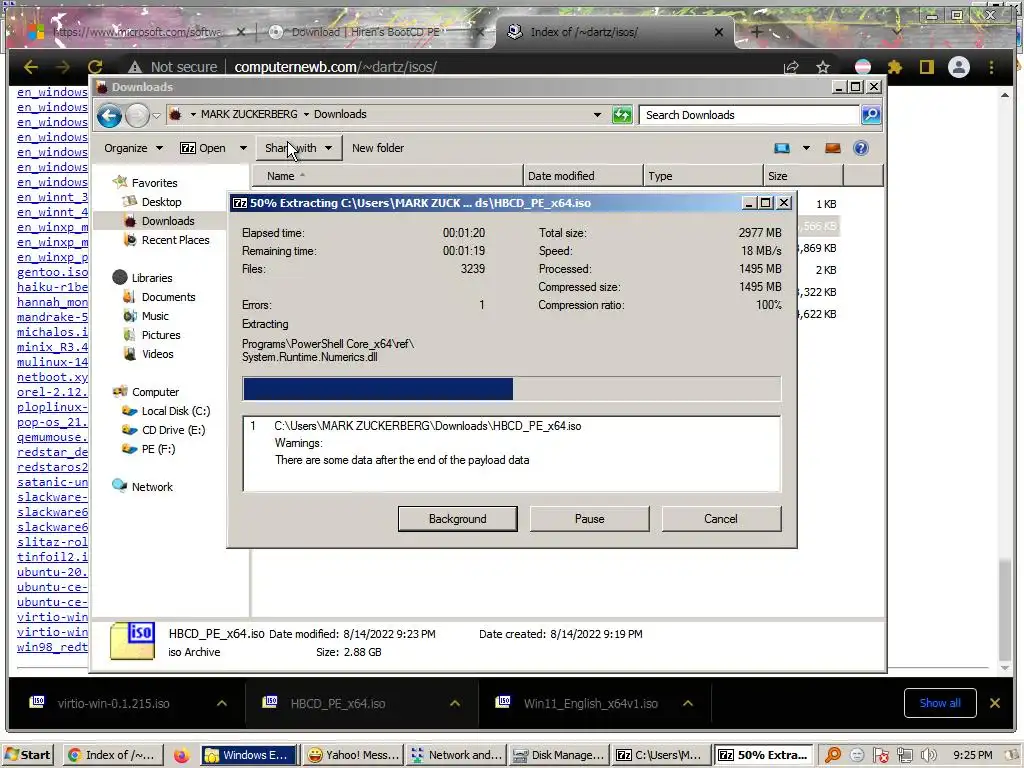Bookmark this page with the star icon
The height and width of the screenshot is (768, 1024).
(x=823, y=67)
